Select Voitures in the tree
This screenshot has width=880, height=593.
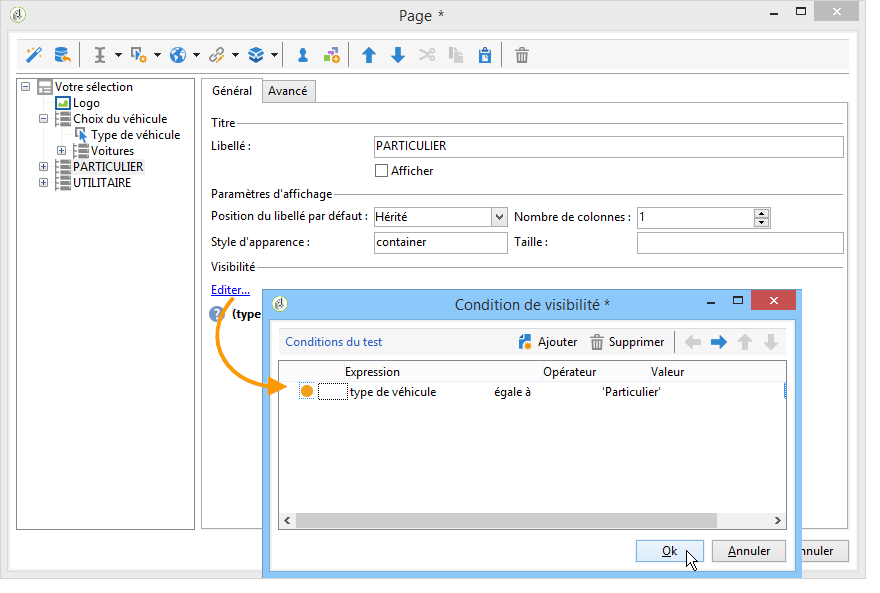[x=112, y=151]
